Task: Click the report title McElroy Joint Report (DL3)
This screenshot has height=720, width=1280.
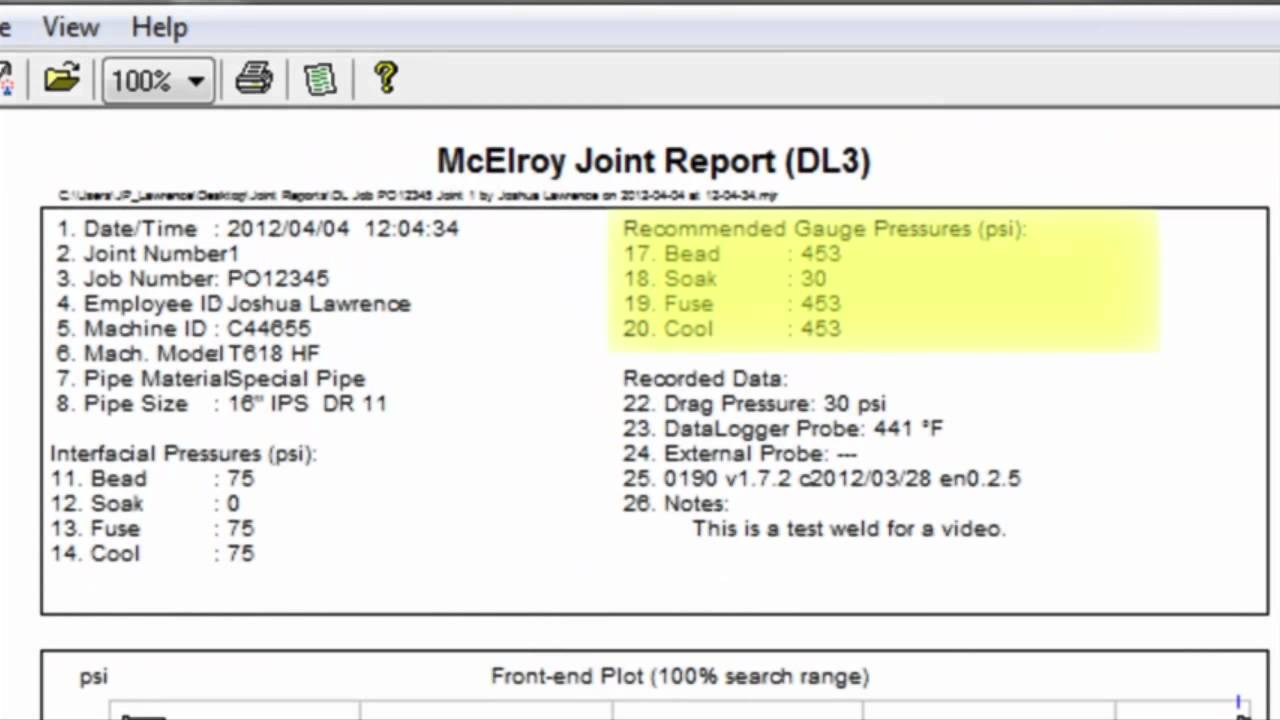Action: 654,161
